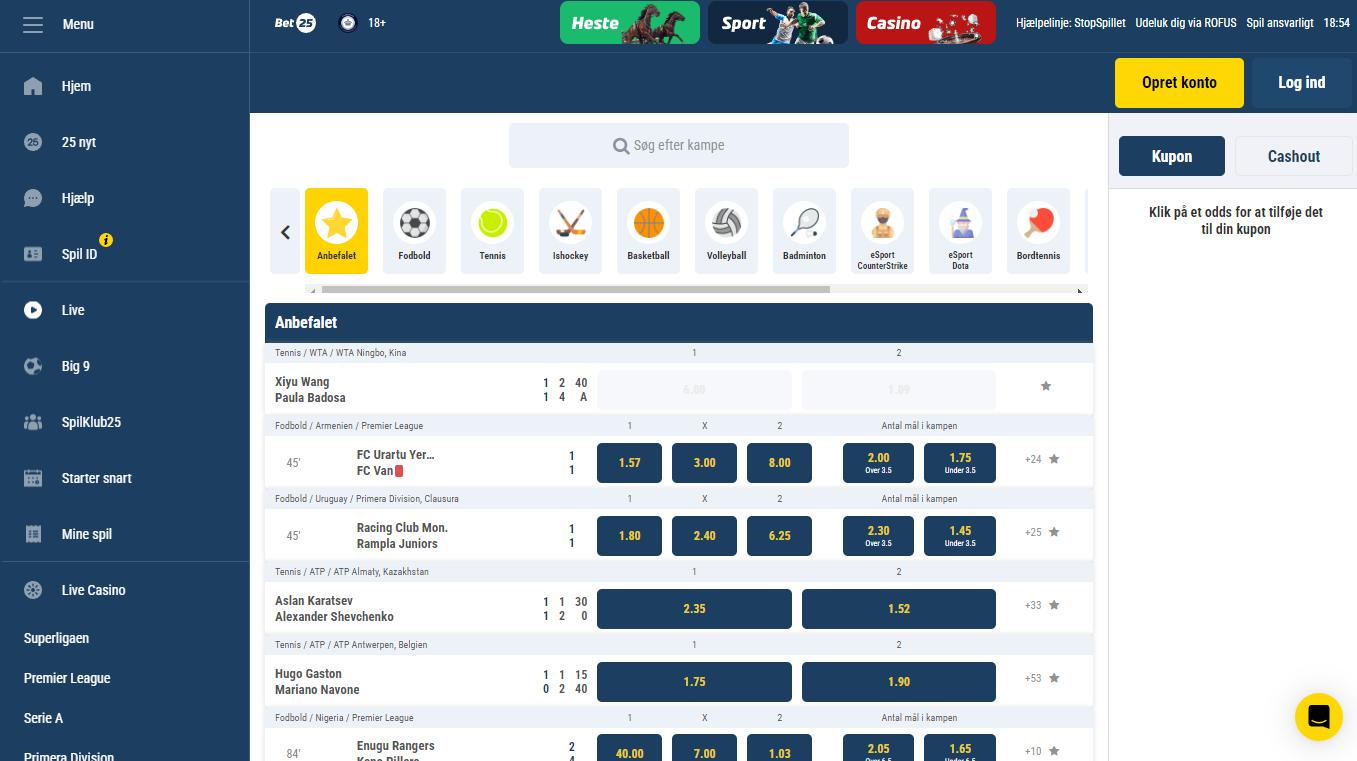1357x761 pixels.
Task: Bet on Mariano Navone at 1.90
Action: point(898,682)
